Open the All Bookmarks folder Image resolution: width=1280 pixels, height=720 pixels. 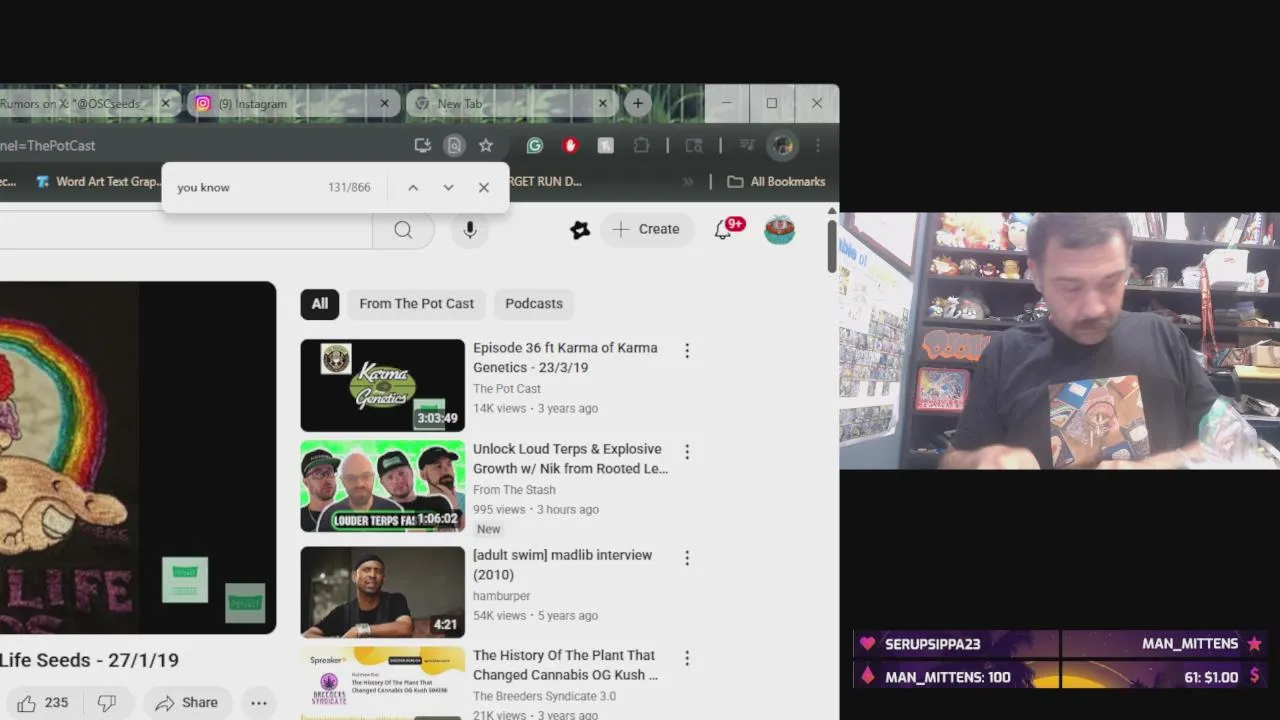click(776, 182)
